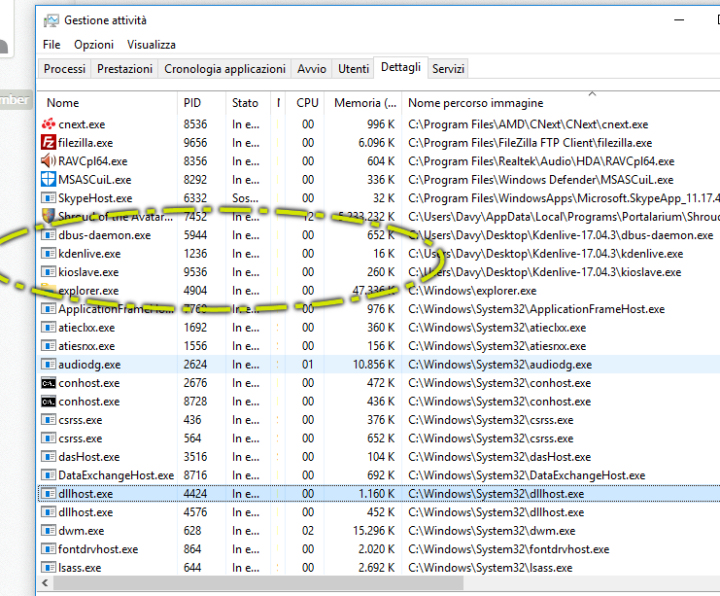This screenshot has width=720, height=596.
Task: Click the kioslave.exe process icon
Action: [x=48, y=272]
